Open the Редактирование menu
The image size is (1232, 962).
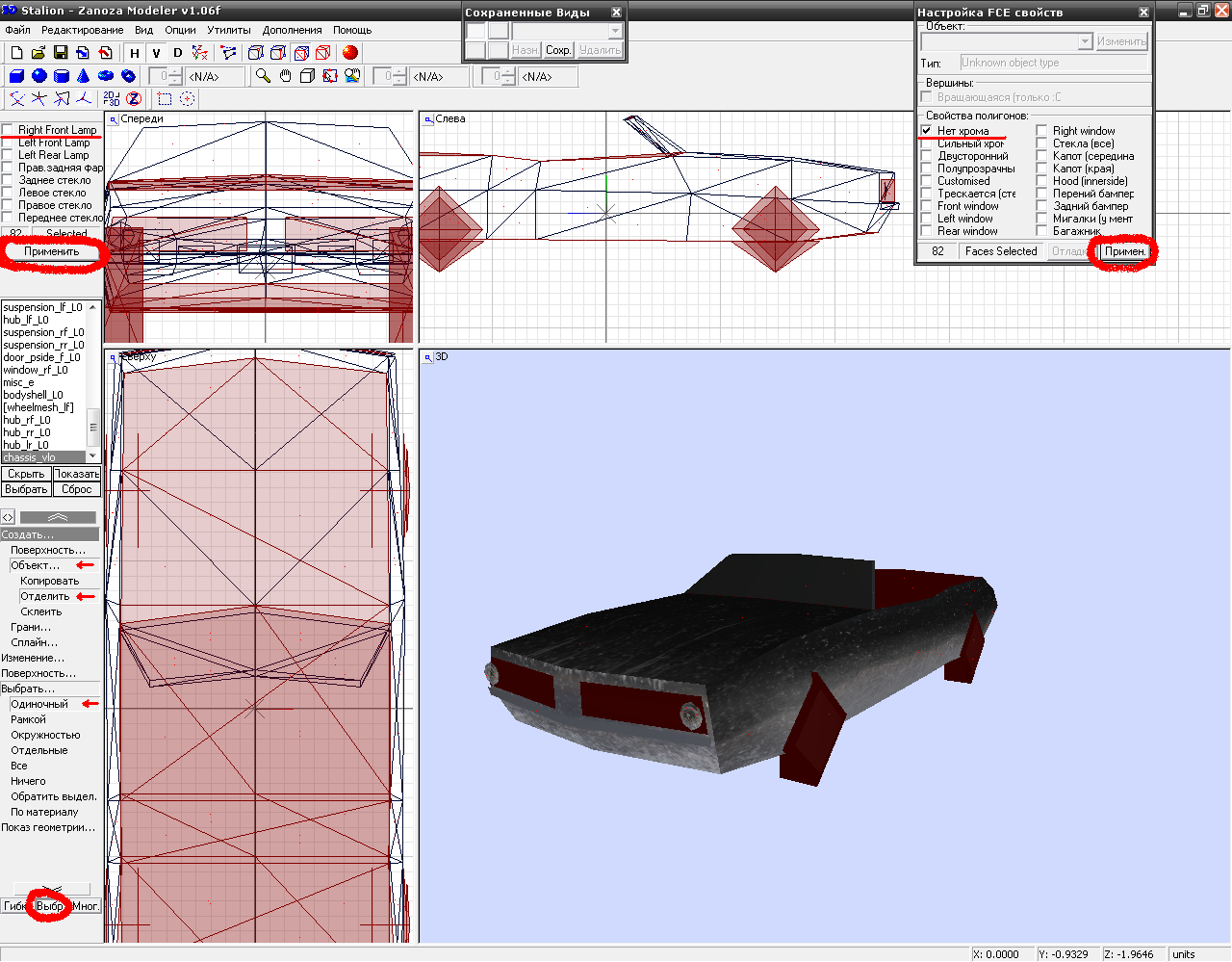(x=82, y=30)
